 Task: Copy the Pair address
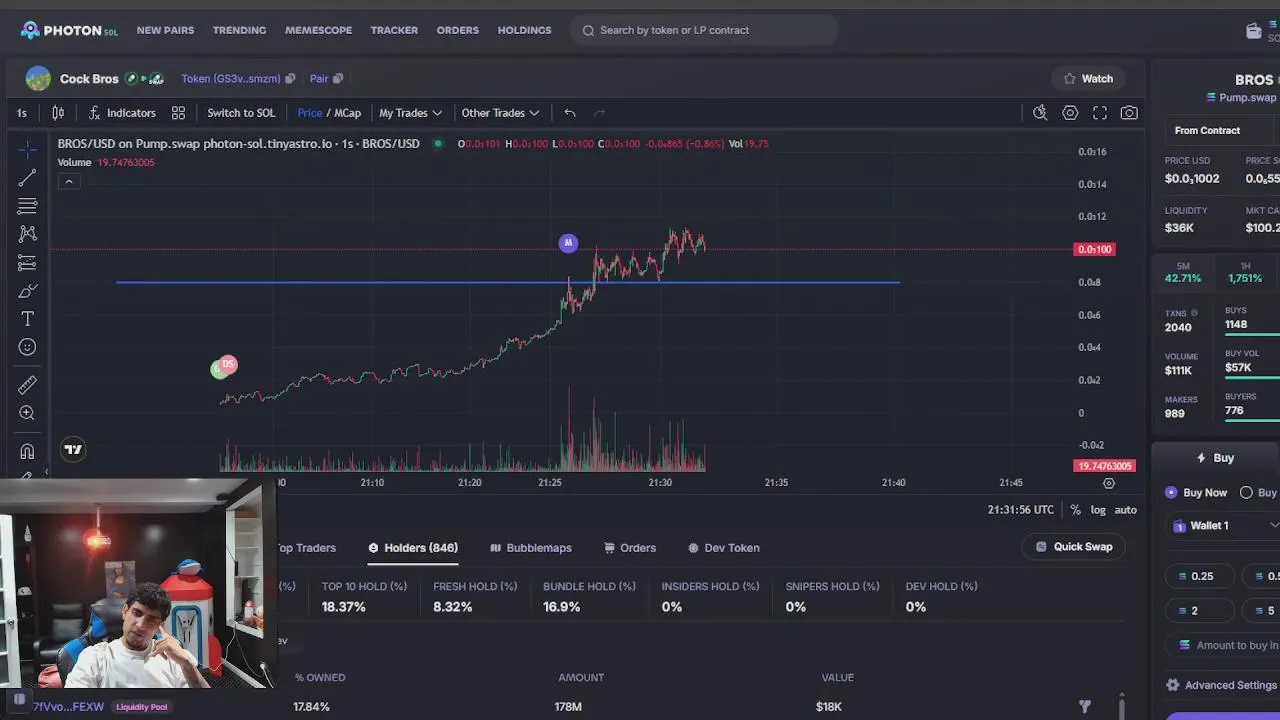[338, 78]
